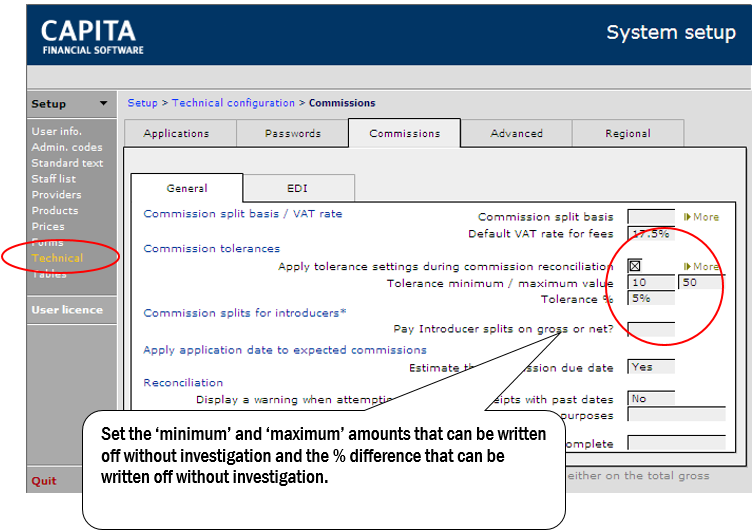
Task: Click the Quit link
Action: coord(44,481)
